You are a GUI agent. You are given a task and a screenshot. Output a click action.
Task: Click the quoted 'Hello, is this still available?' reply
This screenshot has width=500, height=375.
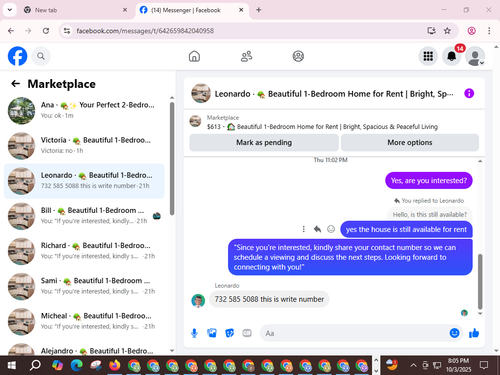tap(430, 214)
